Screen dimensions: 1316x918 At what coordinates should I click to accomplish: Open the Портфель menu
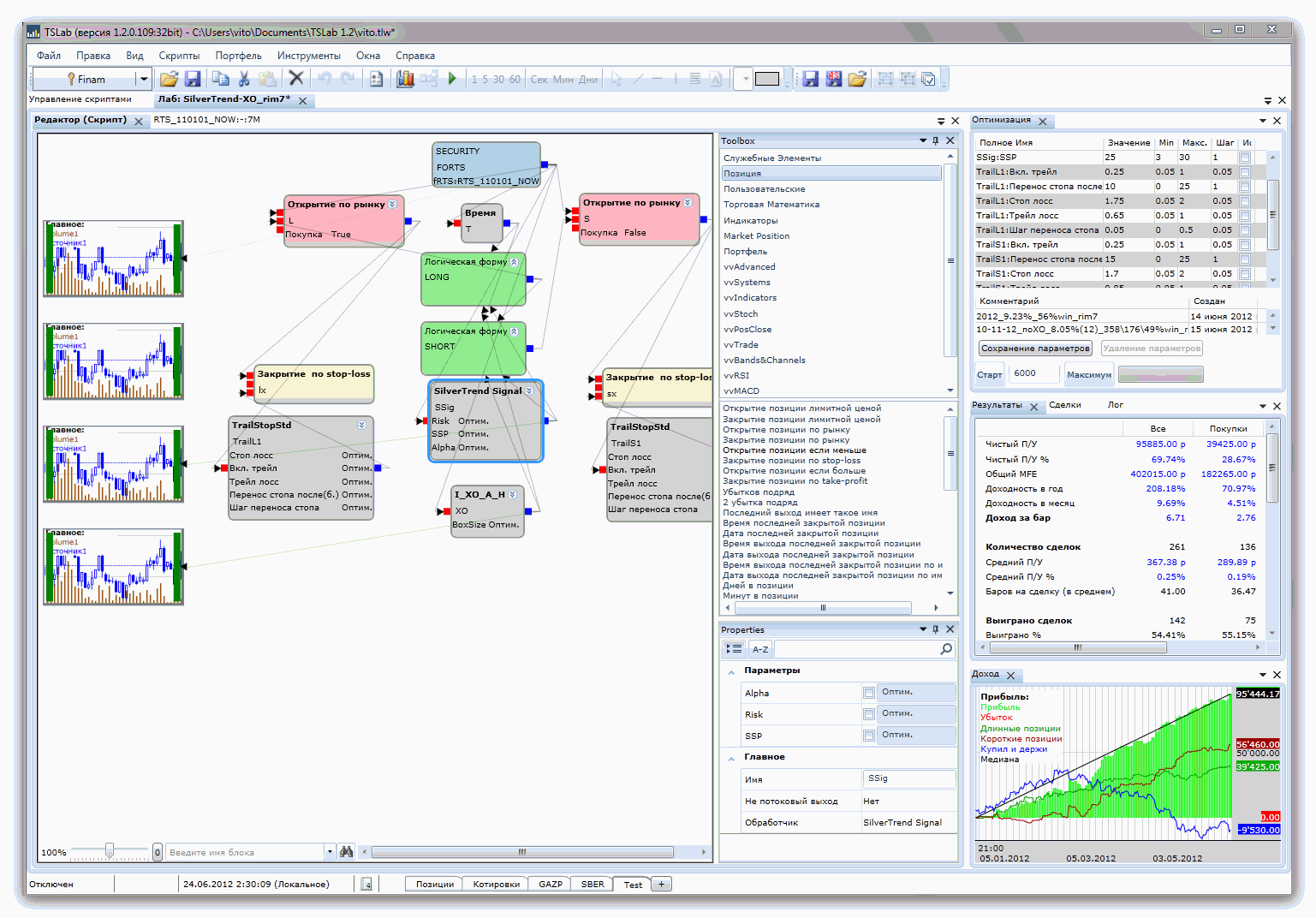click(x=238, y=56)
